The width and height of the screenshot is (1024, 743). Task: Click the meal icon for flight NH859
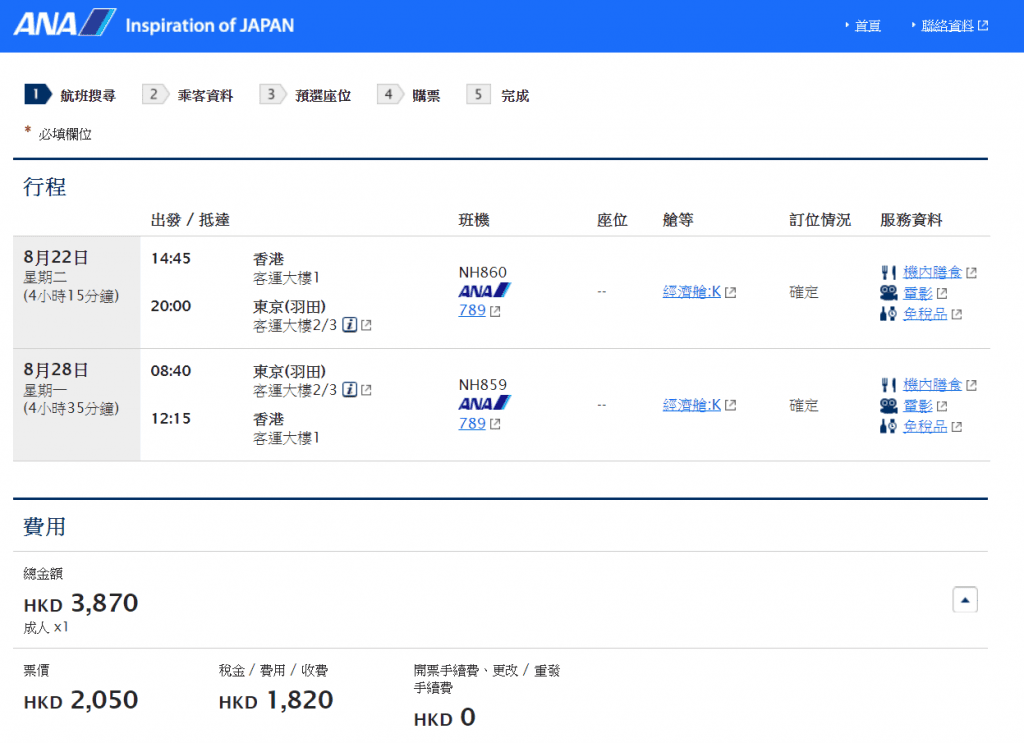tap(887, 384)
